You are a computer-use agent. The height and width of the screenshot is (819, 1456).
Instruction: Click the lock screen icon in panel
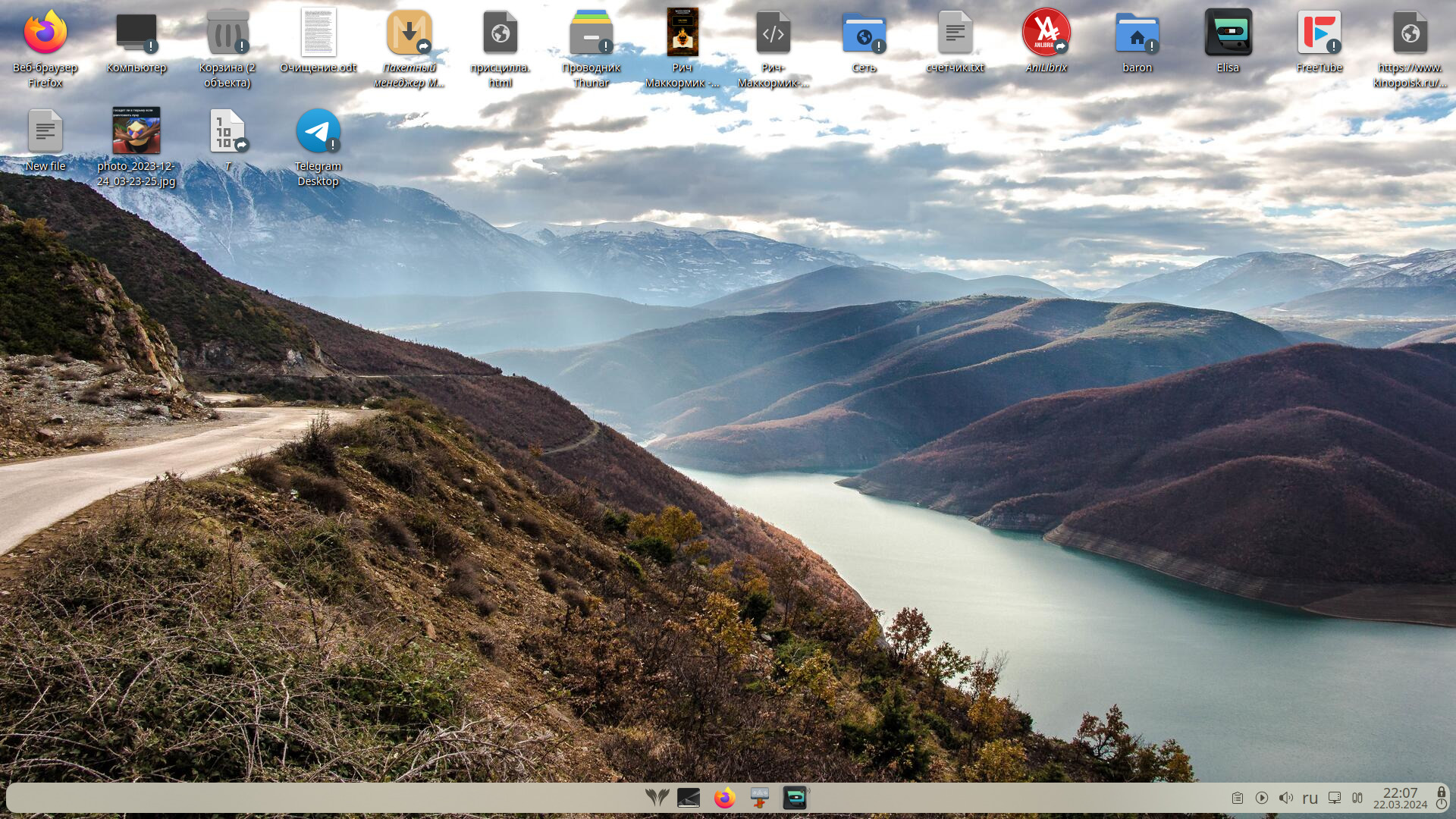coord(1442,792)
